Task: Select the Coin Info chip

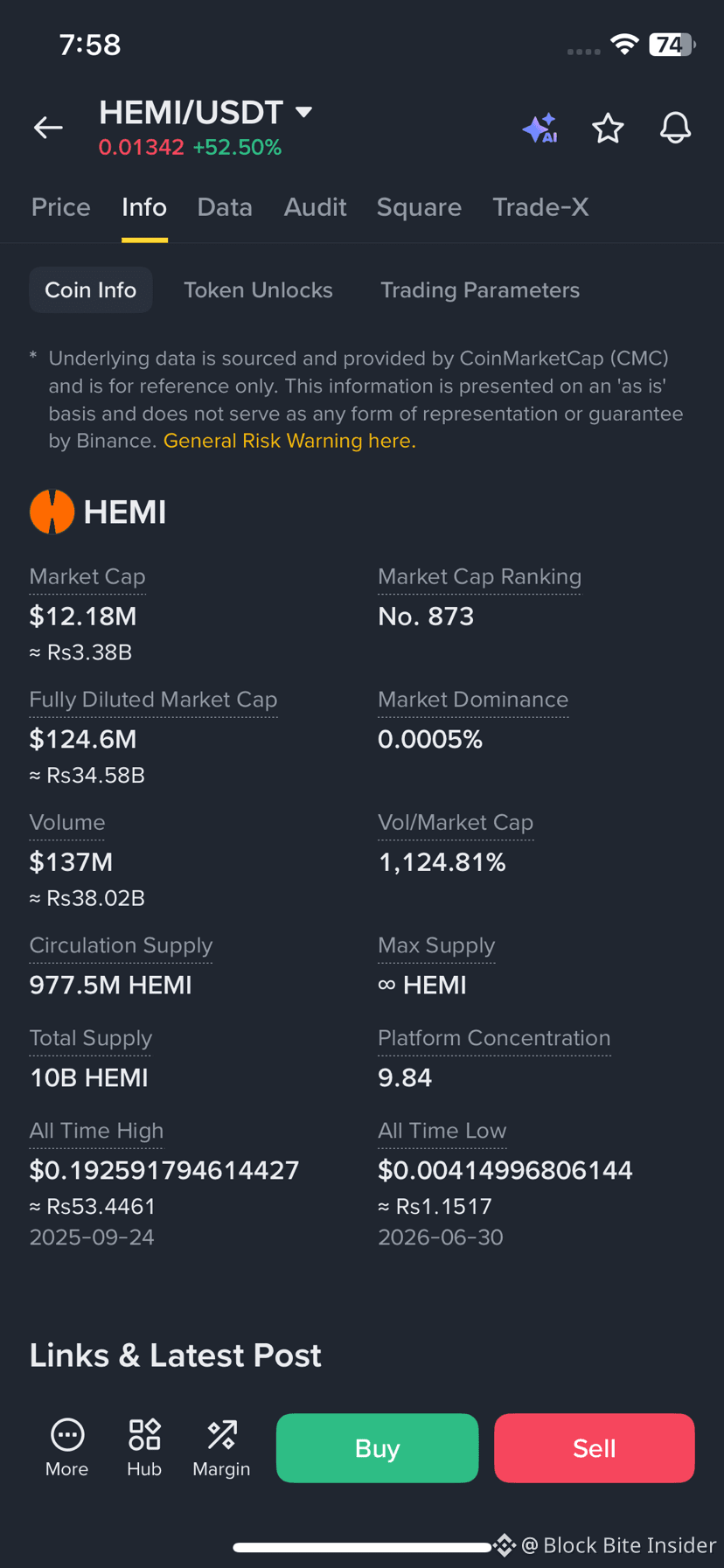Action: click(91, 290)
